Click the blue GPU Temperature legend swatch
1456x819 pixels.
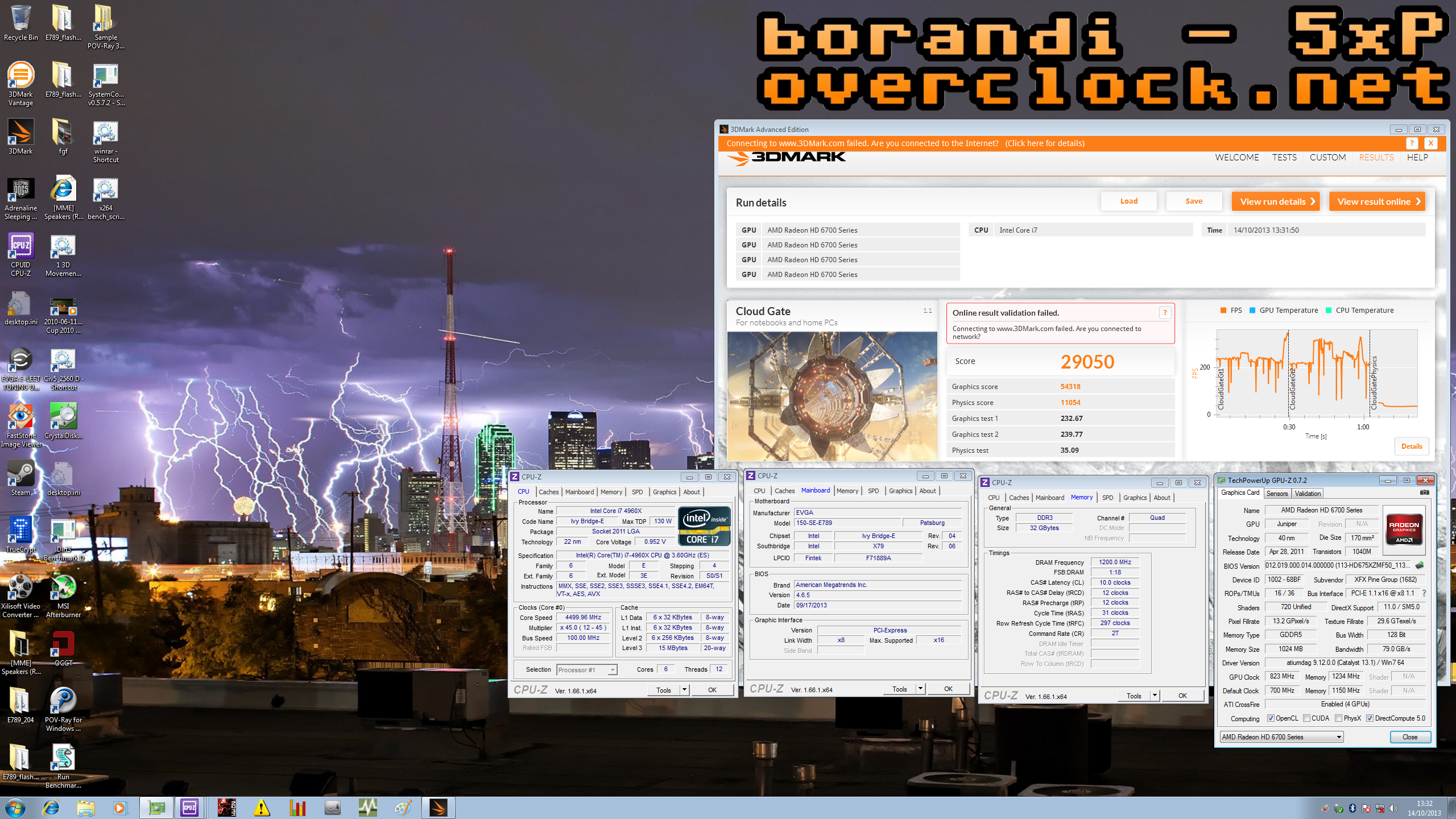pyautogui.click(x=1252, y=311)
